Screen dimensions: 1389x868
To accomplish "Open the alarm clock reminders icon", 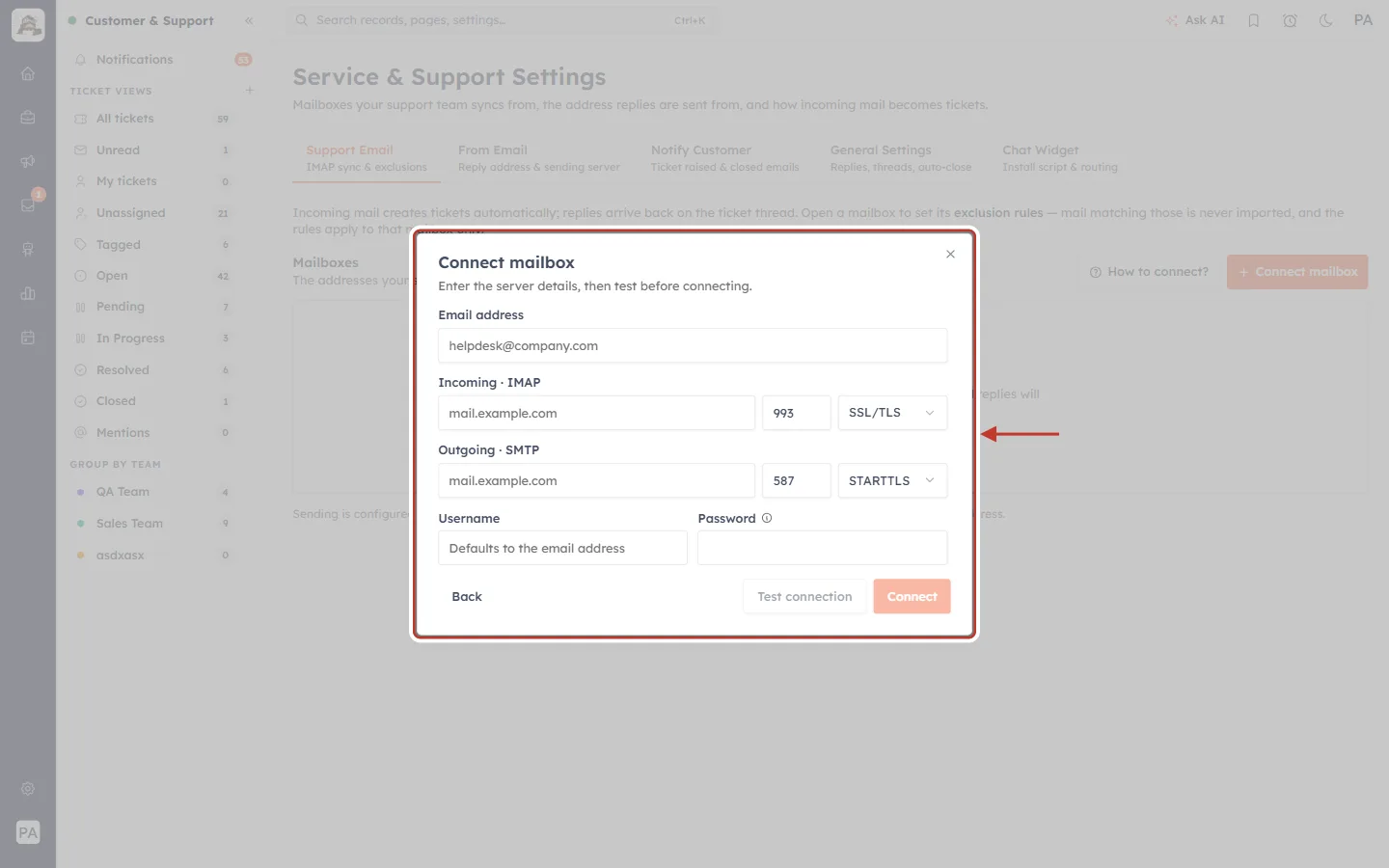I will (x=1290, y=20).
